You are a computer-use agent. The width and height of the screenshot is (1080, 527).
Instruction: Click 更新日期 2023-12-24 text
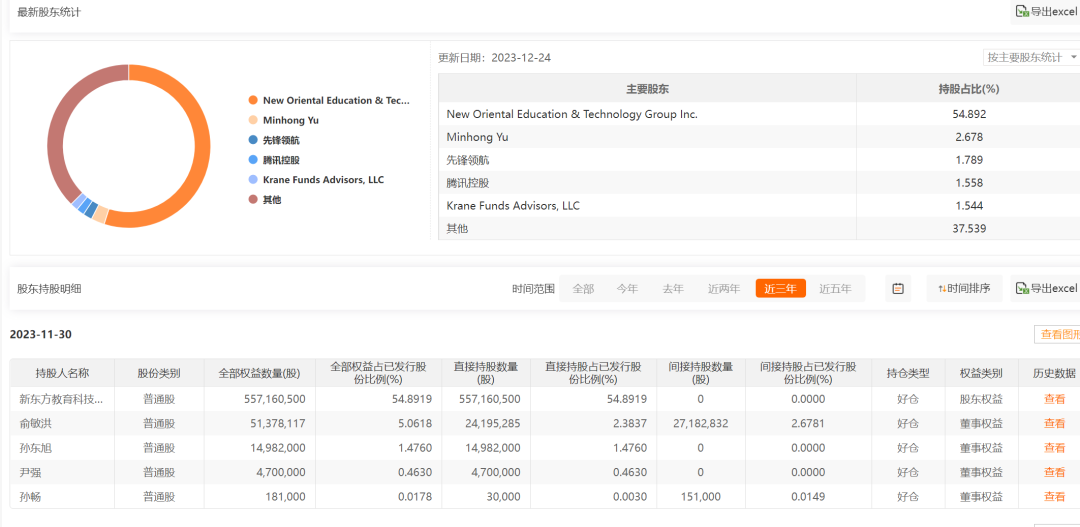[495, 58]
